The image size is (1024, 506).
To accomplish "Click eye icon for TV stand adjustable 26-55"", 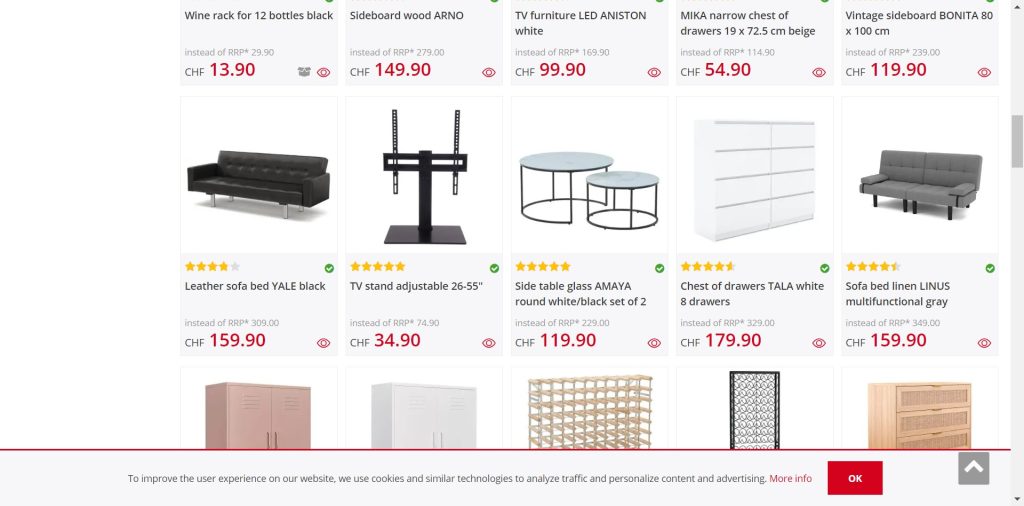I will pyautogui.click(x=489, y=343).
